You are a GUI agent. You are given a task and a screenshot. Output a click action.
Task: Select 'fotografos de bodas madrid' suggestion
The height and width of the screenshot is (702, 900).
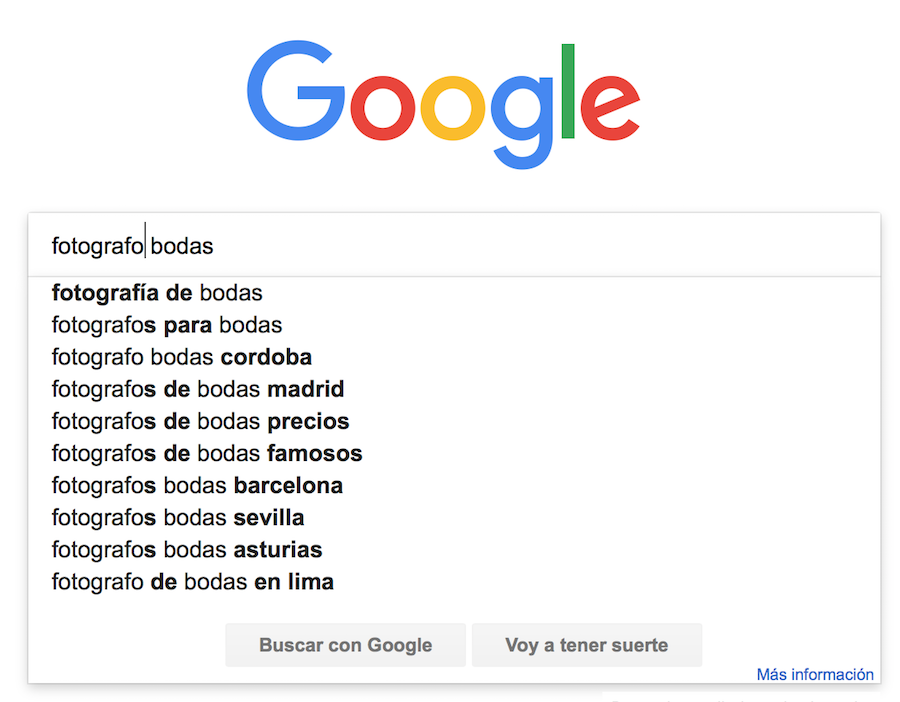click(198, 389)
